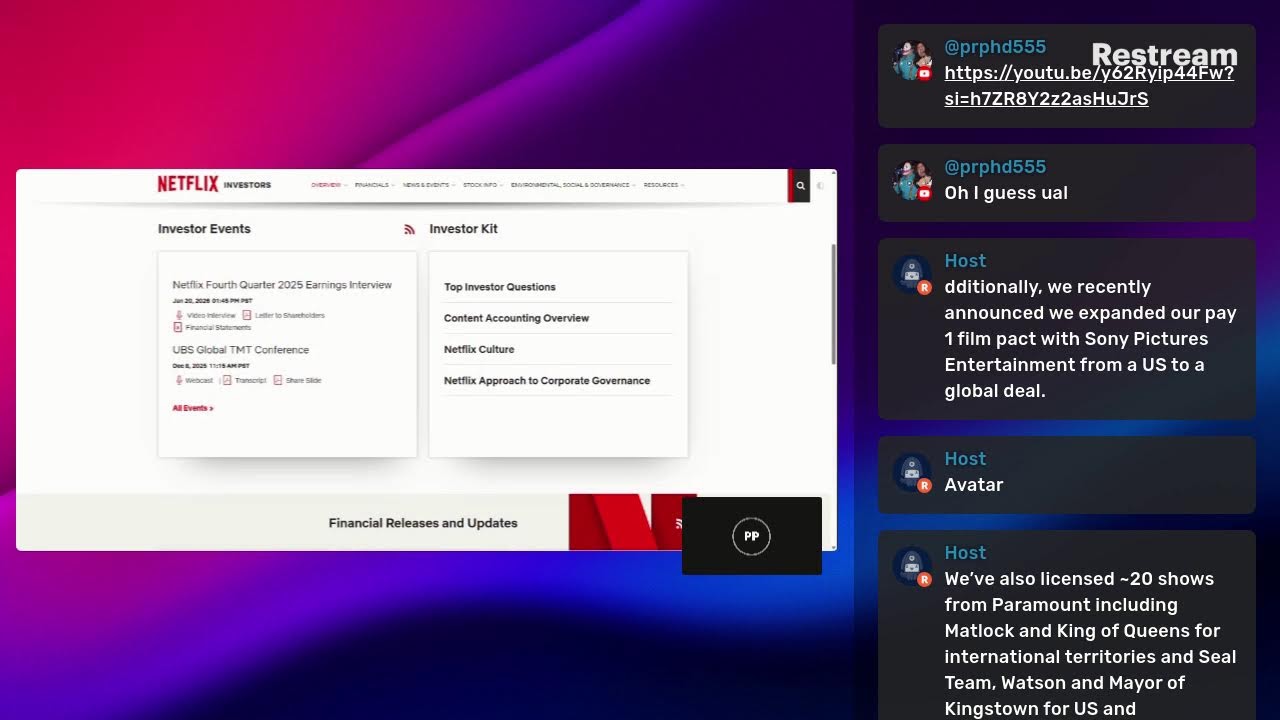
Task: Click the 'Avatar' chat message text
Action: click(974, 485)
